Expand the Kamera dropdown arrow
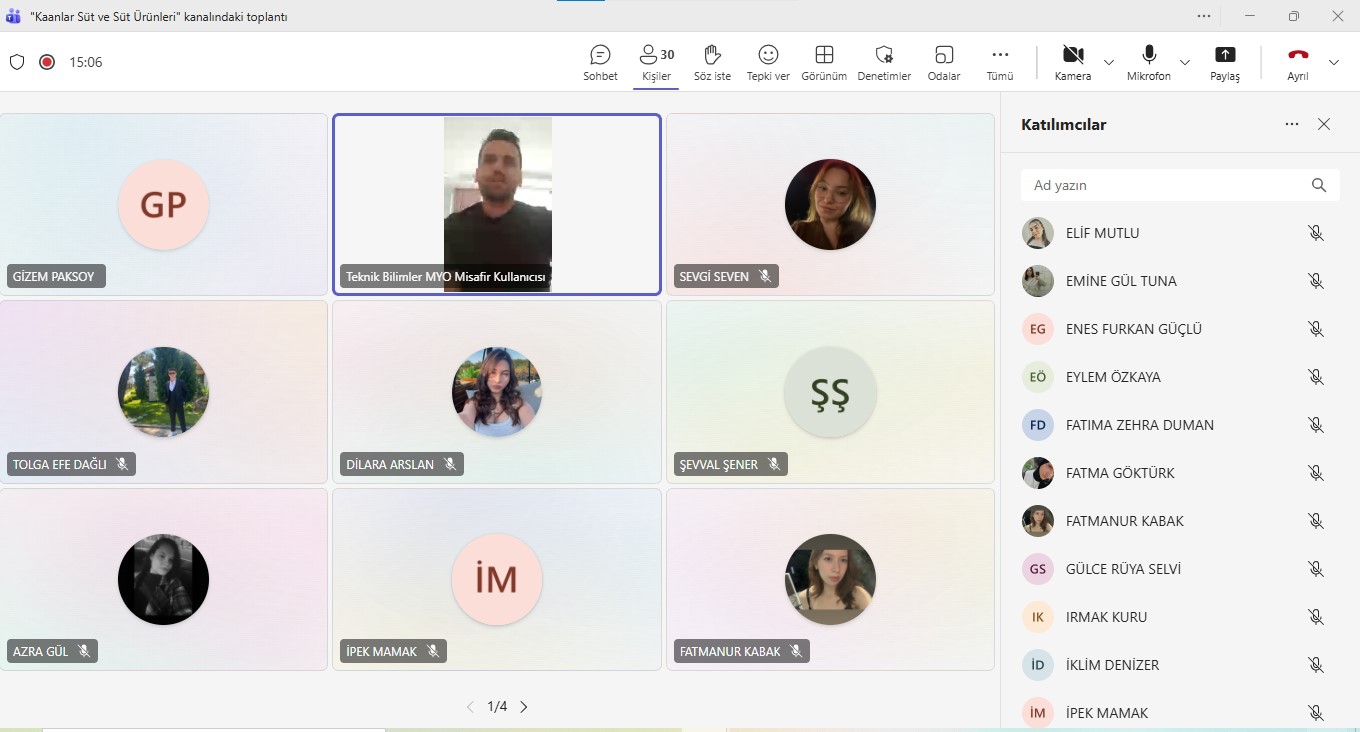 (x=1109, y=62)
